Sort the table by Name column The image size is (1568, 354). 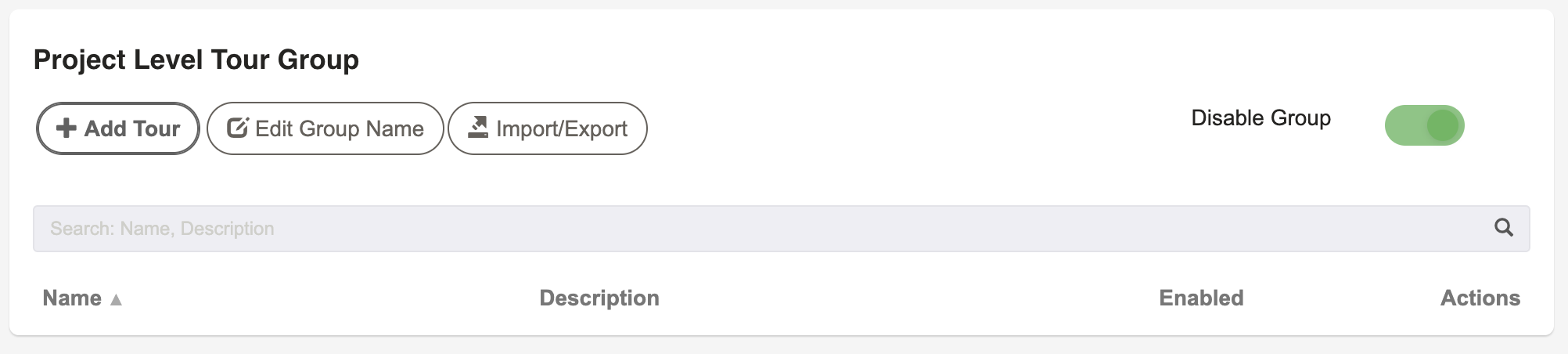(72, 298)
